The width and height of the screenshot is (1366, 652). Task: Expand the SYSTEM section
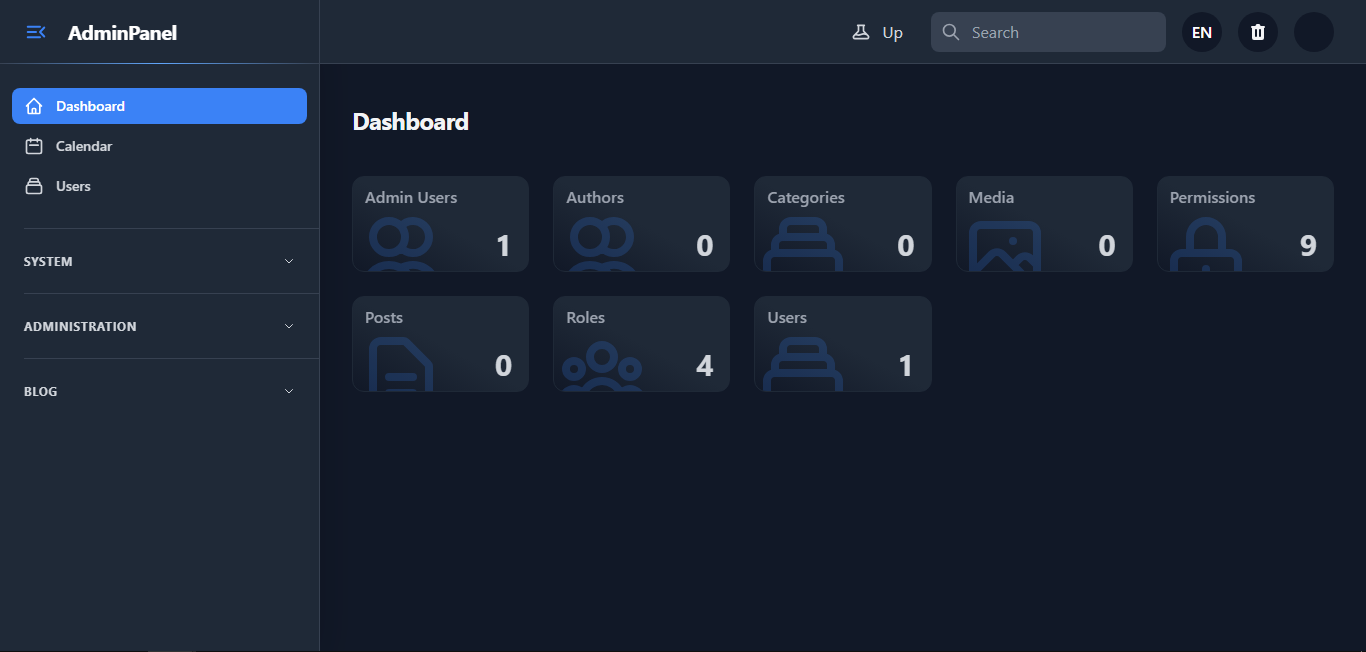(159, 261)
